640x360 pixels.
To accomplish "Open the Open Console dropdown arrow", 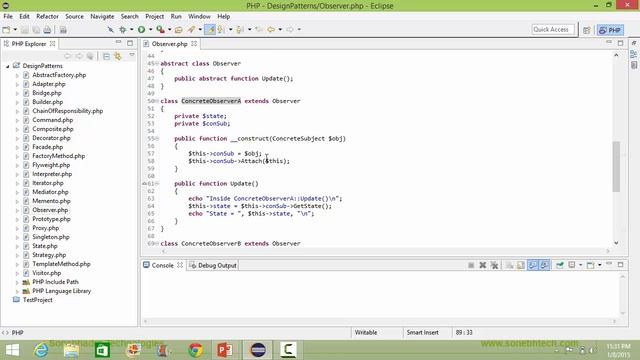I will (x=600, y=265).
